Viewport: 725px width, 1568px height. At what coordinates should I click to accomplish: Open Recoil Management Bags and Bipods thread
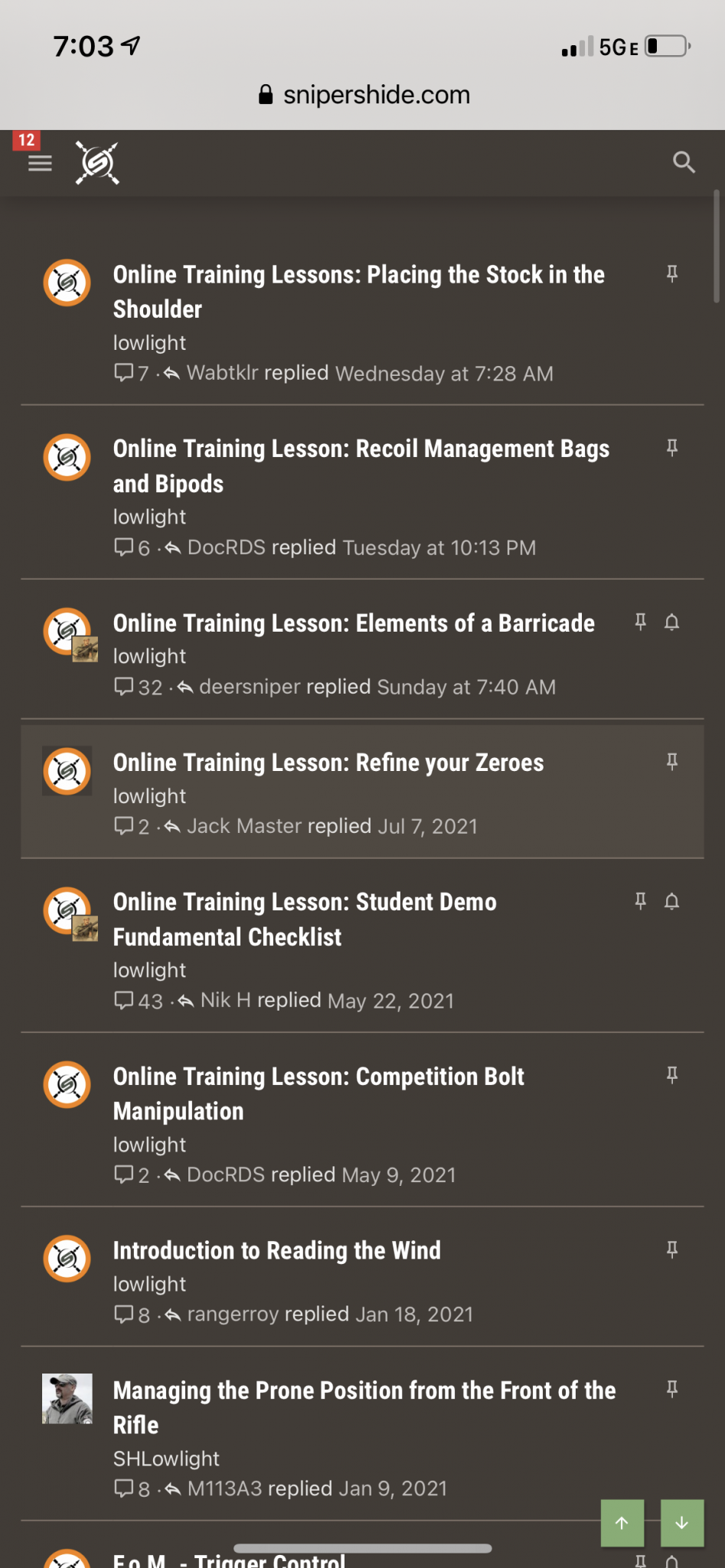click(x=361, y=465)
